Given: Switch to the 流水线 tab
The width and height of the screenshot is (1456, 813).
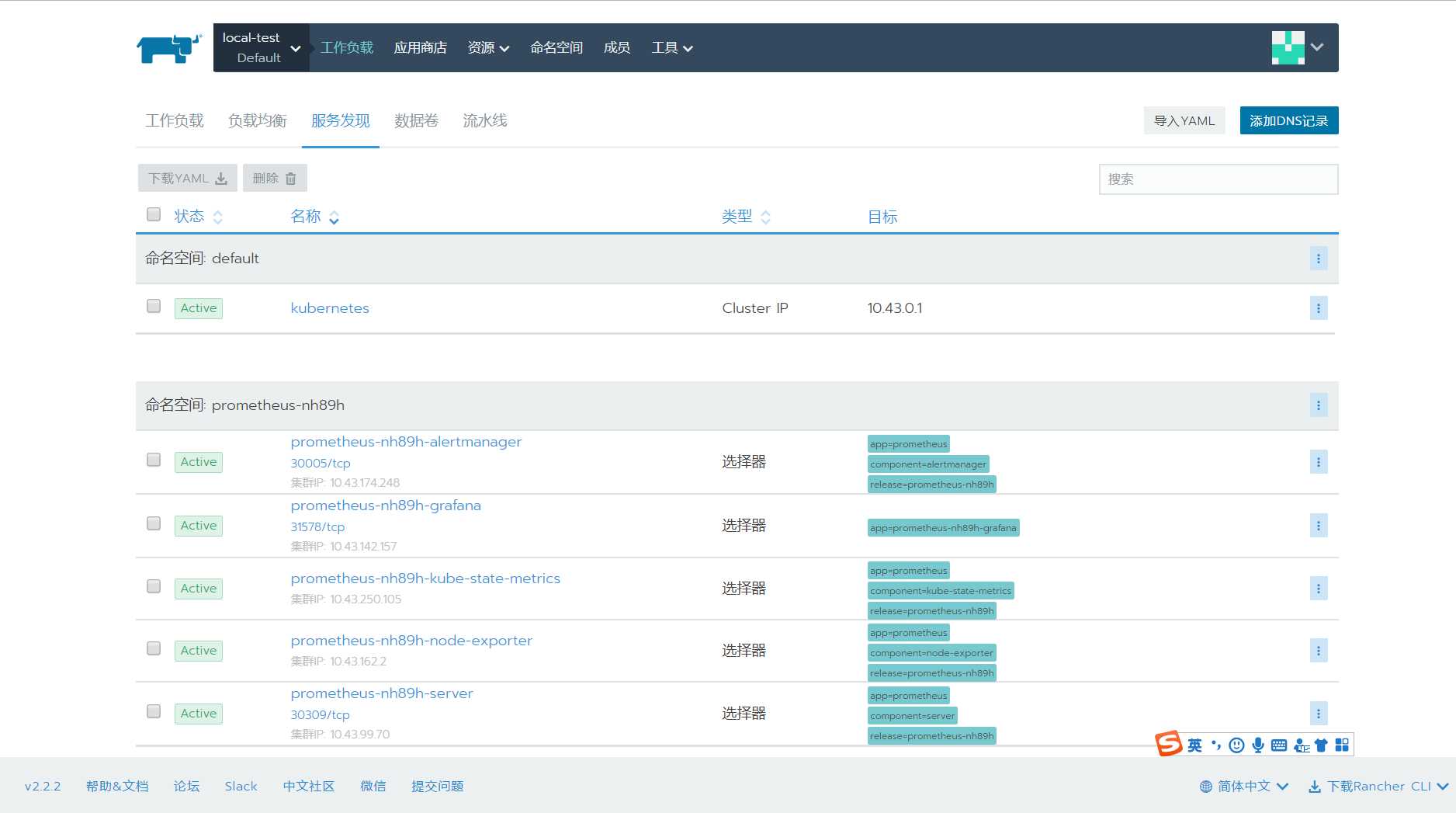Looking at the screenshot, I should [485, 120].
